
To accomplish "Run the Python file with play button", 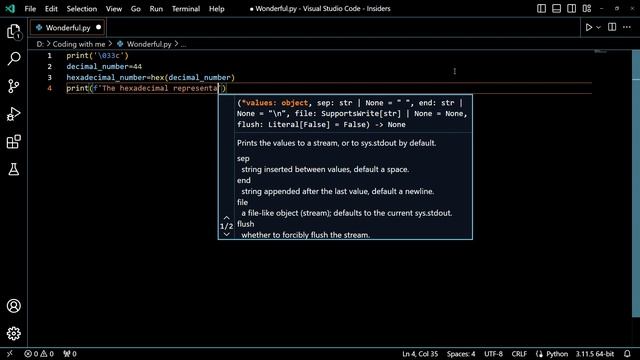I will point(589,27).
